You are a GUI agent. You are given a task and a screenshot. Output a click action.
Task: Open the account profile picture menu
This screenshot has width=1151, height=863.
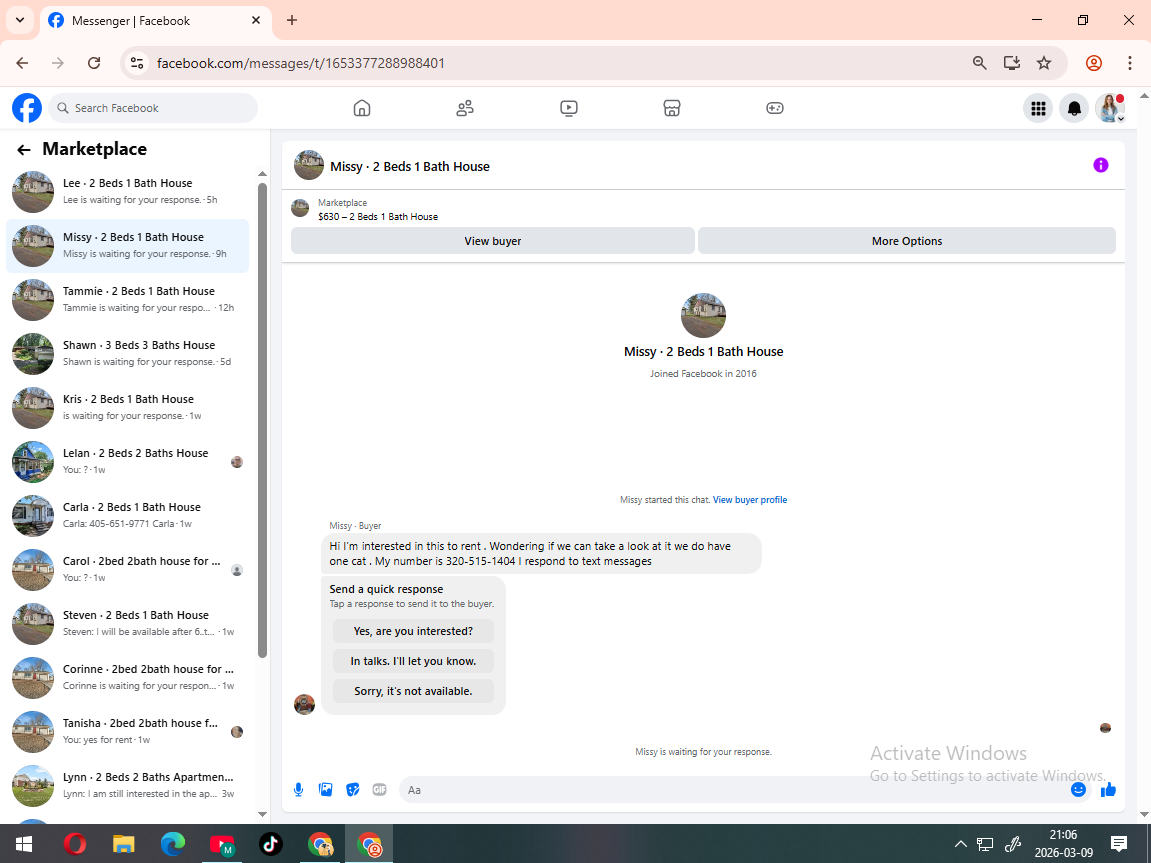[1110, 109]
